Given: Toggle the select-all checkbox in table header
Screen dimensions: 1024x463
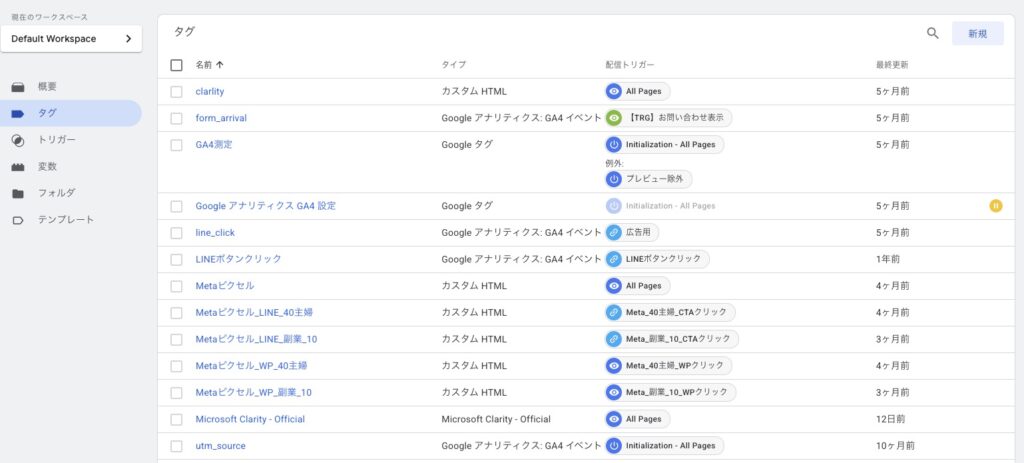Looking at the screenshot, I should click(176, 65).
